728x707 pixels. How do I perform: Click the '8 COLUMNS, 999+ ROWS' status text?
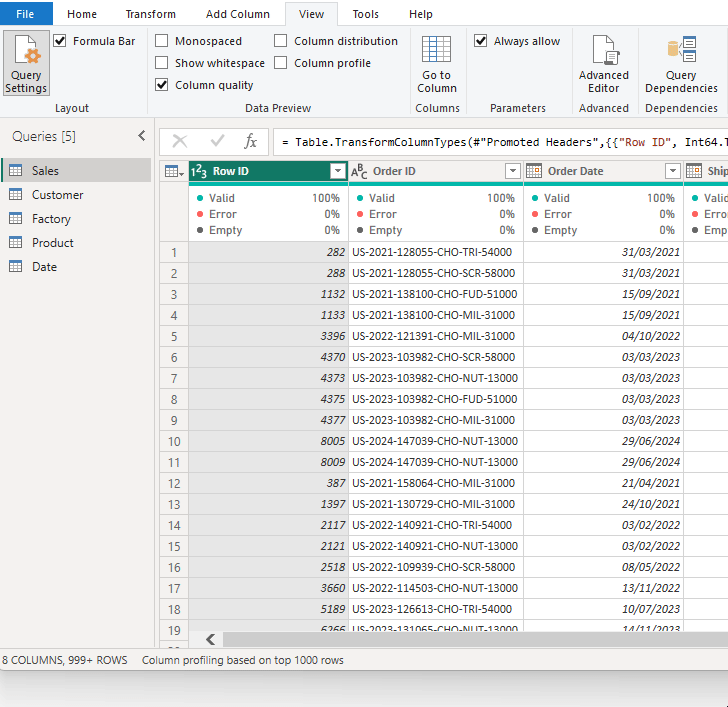click(65, 660)
